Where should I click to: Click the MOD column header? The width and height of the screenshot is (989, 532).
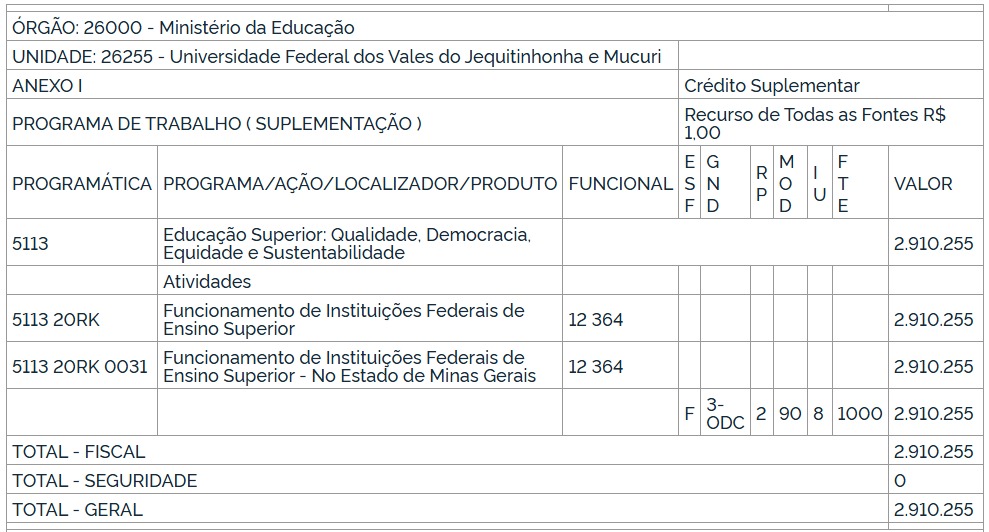(786, 184)
